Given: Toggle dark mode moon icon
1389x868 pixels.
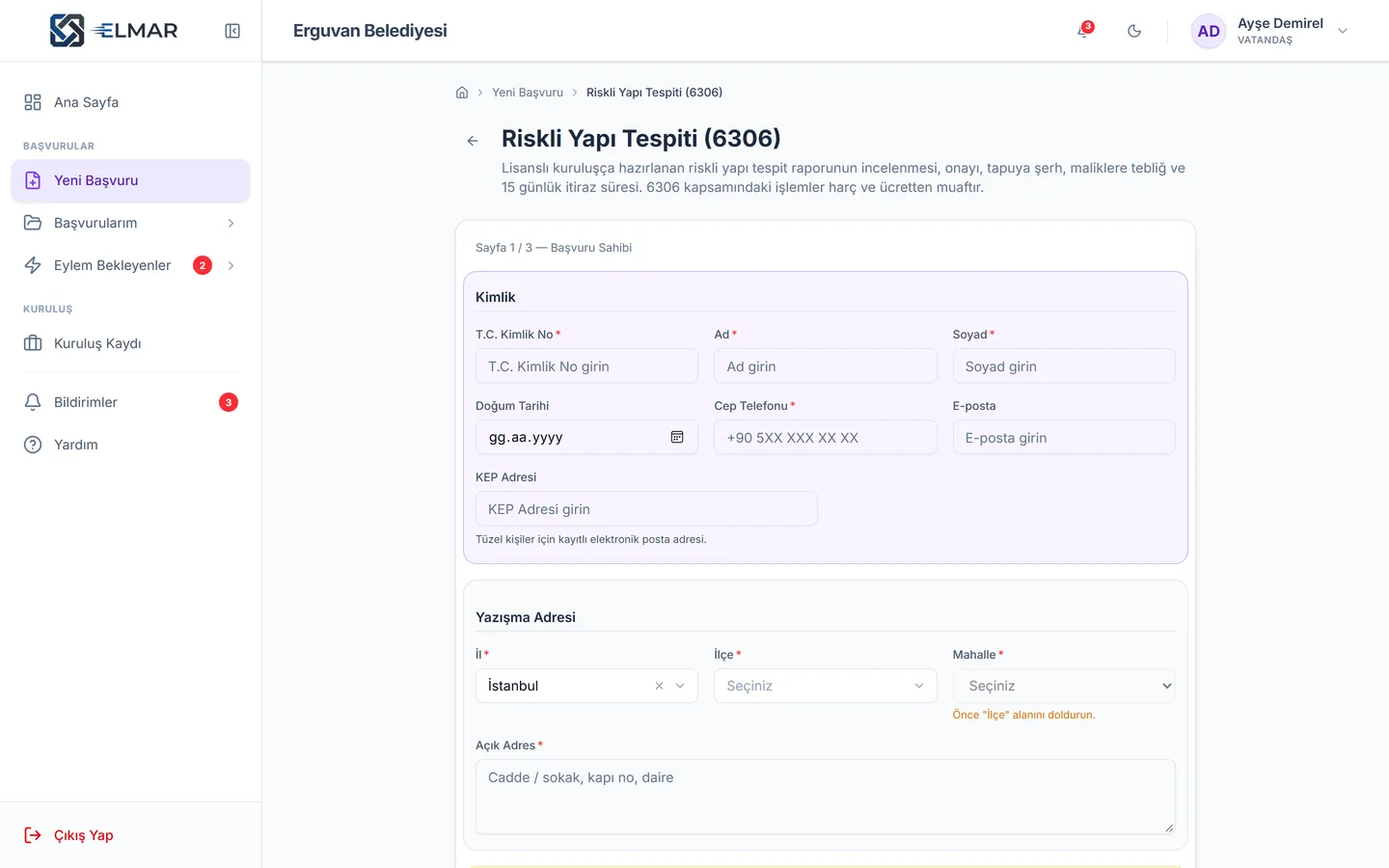Looking at the screenshot, I should [x=1134, y=31].
